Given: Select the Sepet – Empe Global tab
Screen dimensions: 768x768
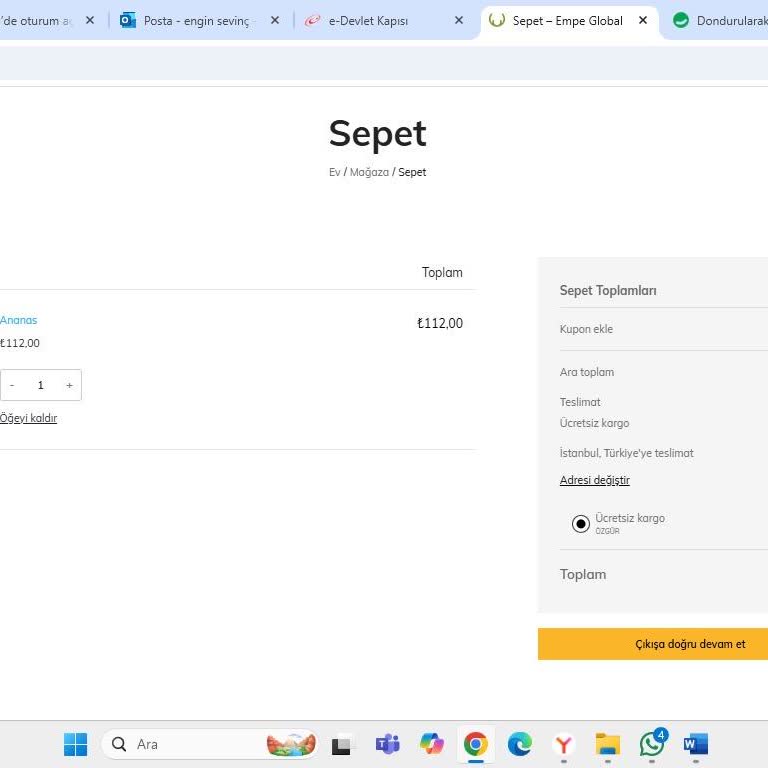Looking at the screenshot, I should (568, 21).
